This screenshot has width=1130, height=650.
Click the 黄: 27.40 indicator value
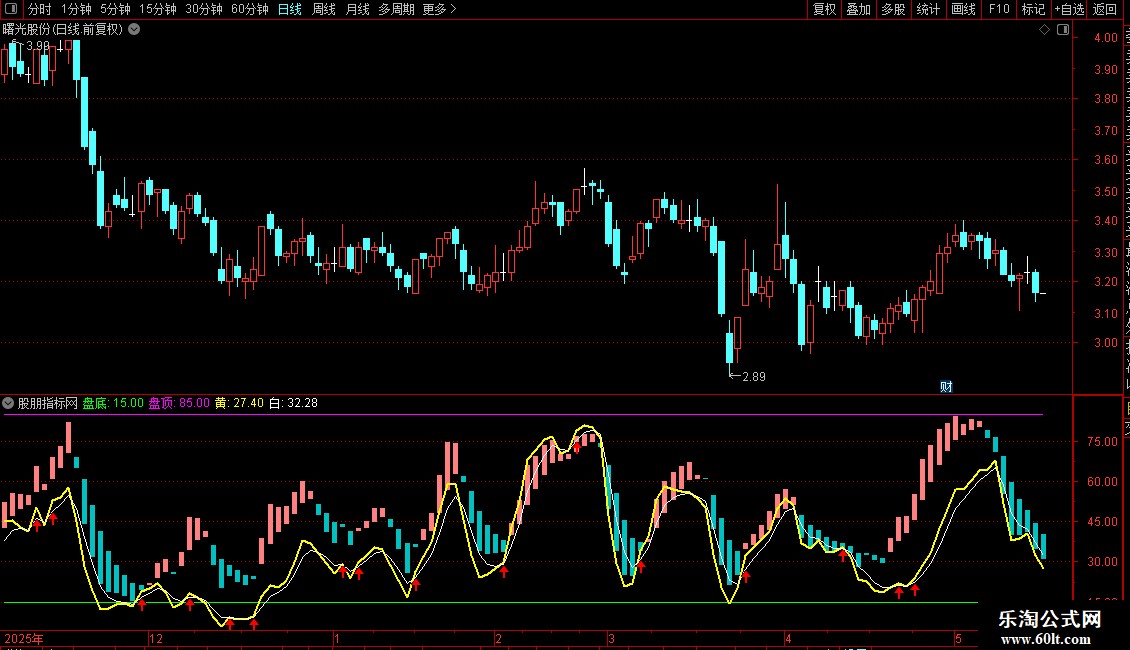coord(239,403)
